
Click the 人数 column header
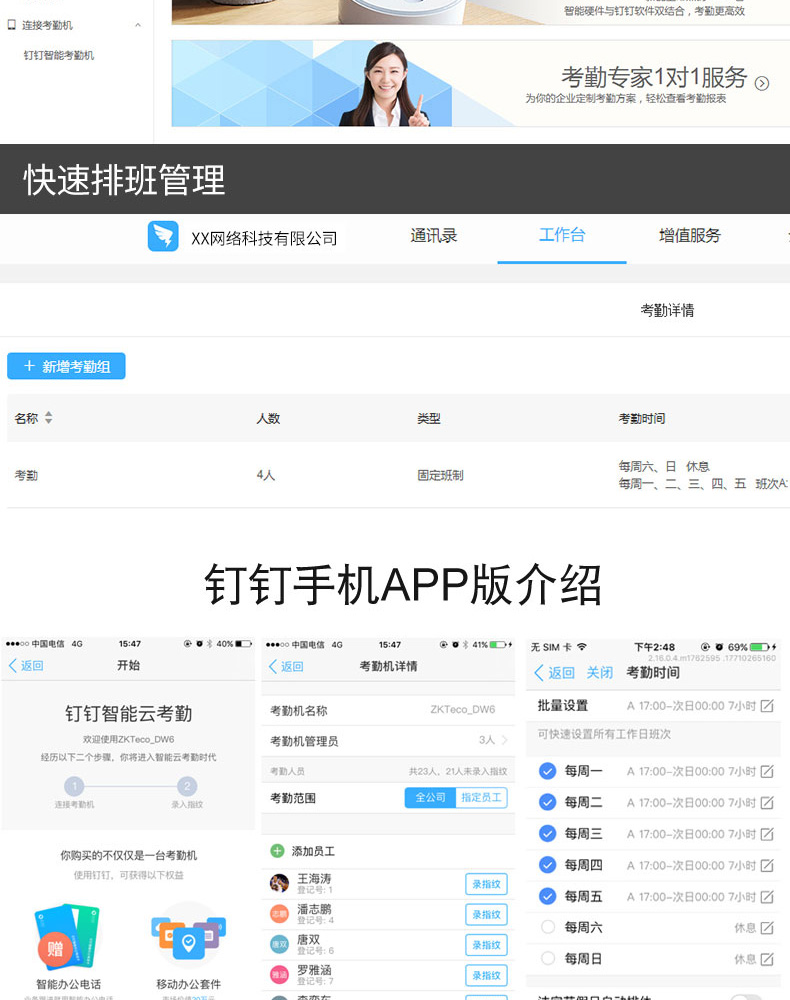(x=268, y=418)
